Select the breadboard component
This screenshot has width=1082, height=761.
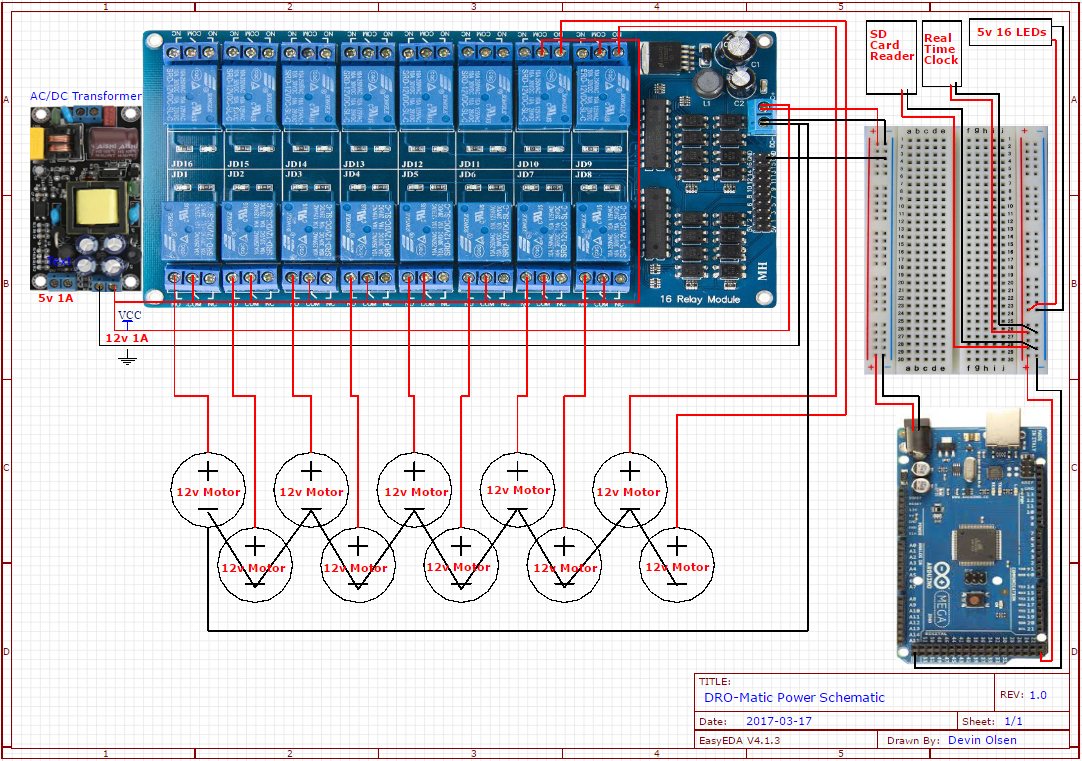(x=956, y=250)
